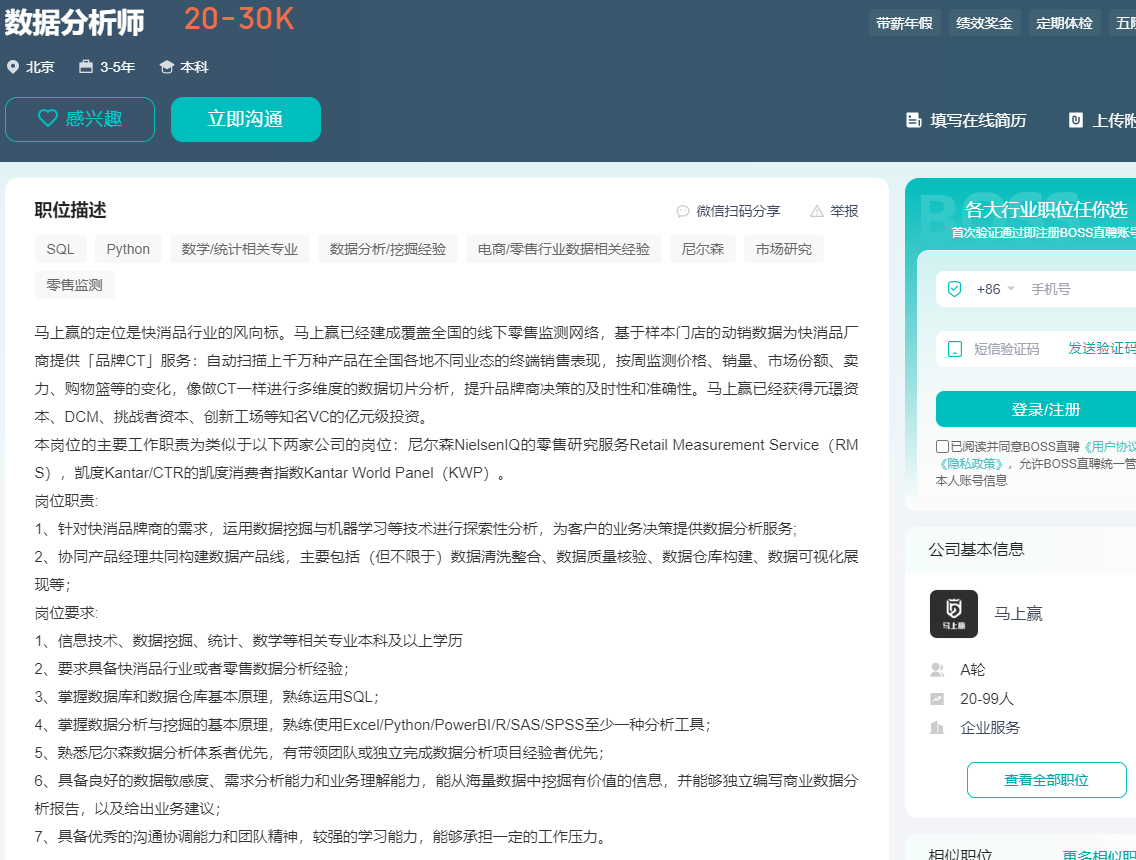Click the warning triangle report icon
The width and height of the screenshot is (1136, 860).
tap(816, 212)
